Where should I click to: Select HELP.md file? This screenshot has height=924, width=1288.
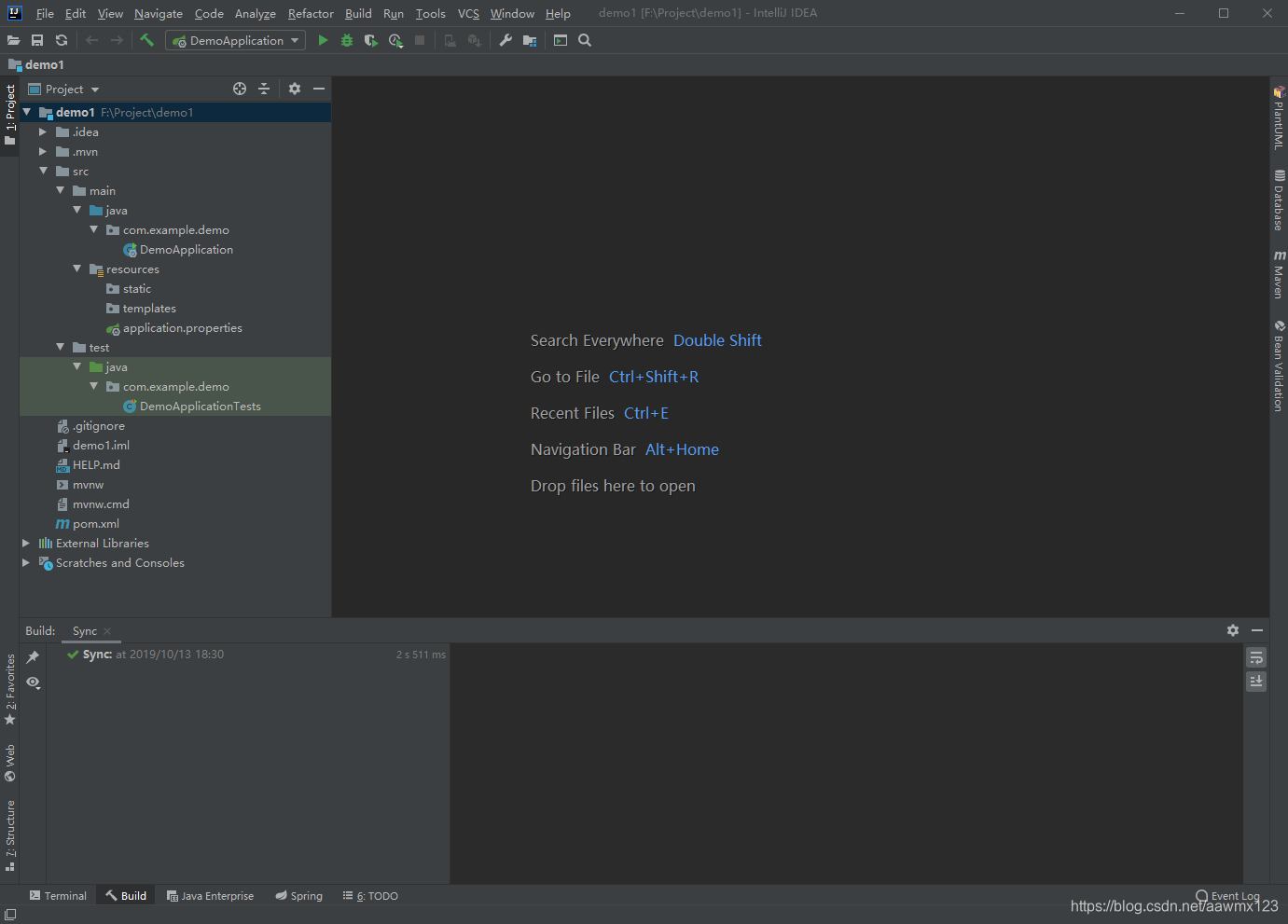pyautogui.click(x=96, y=464)
